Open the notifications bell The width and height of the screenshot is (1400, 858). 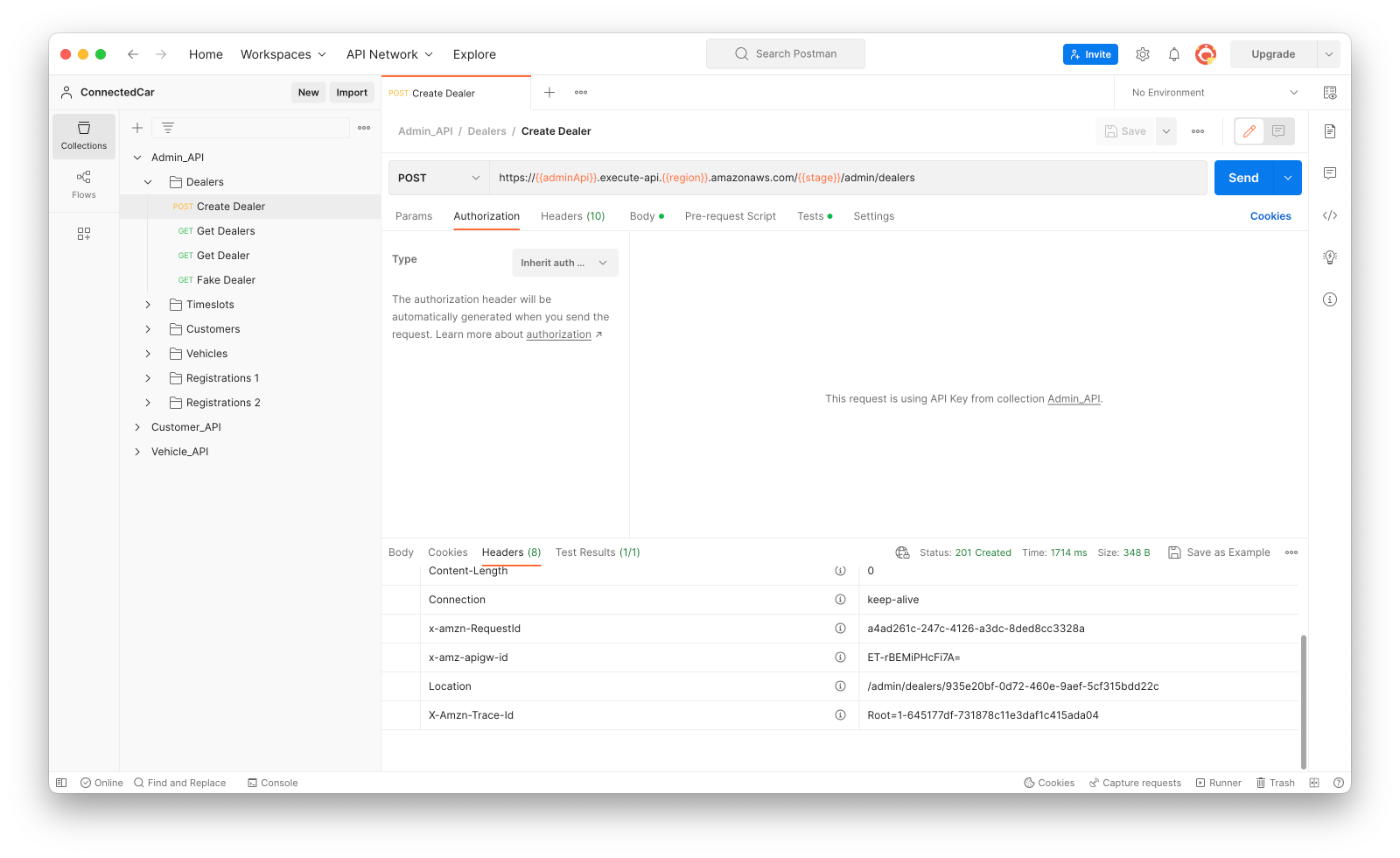[1174, 54]
